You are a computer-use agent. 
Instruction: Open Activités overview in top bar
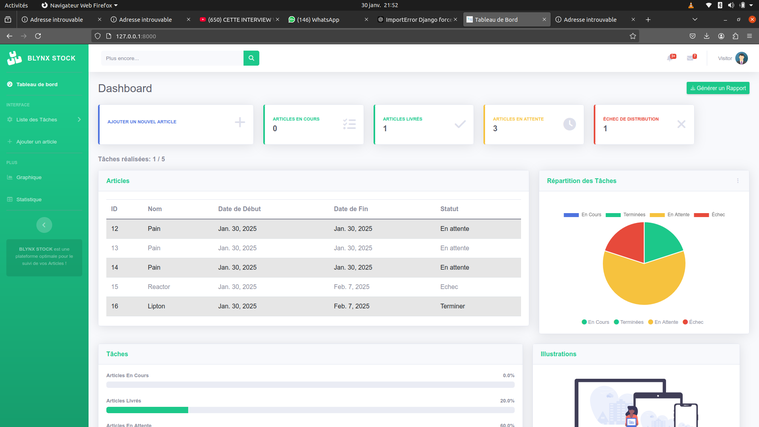click(x=16, y=5)
